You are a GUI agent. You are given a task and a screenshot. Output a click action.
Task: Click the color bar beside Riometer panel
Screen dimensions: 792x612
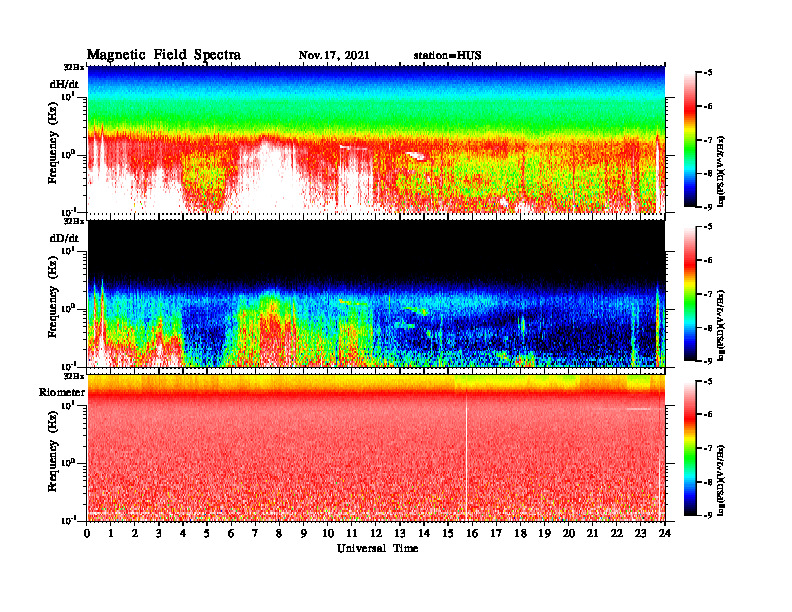tap(689, 448)
